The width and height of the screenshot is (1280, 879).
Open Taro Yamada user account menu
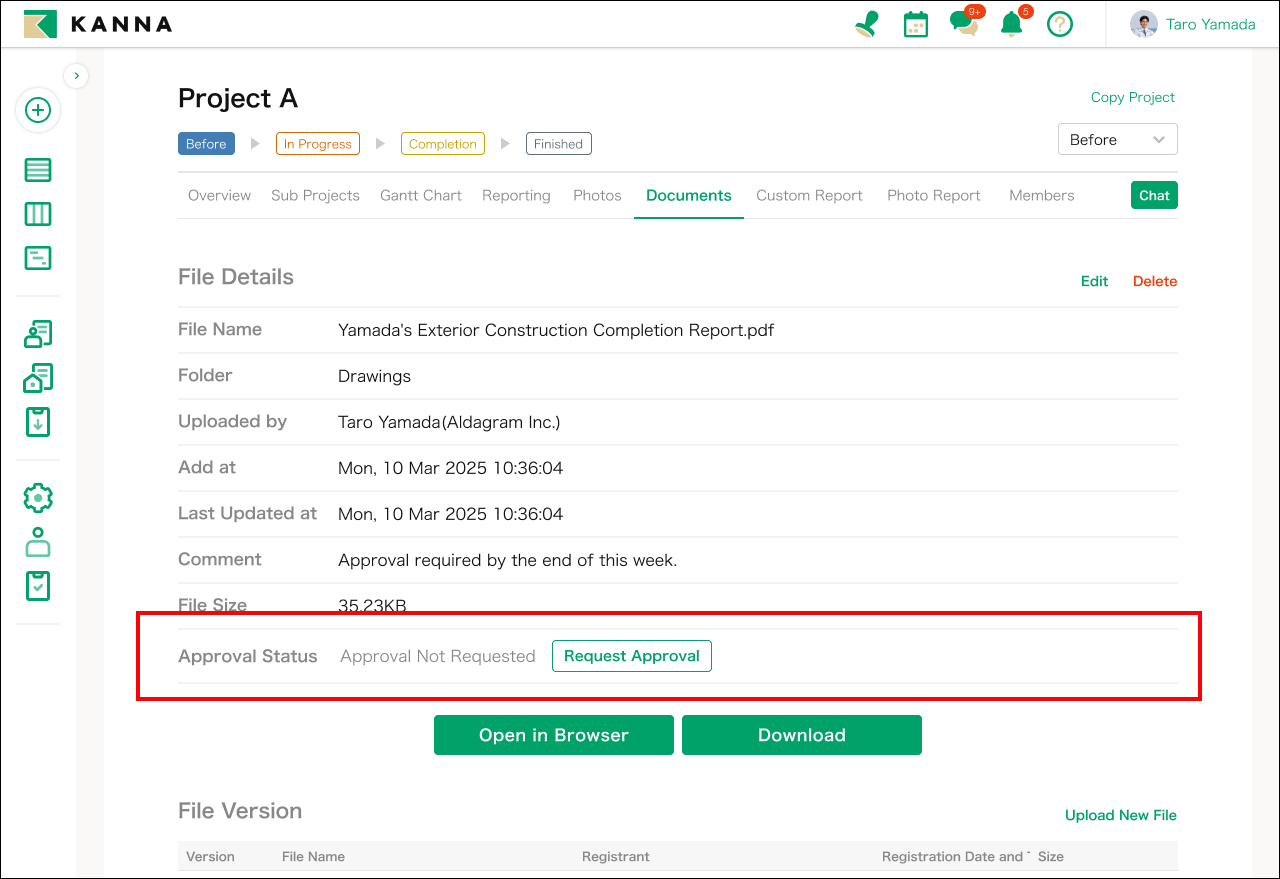pos(1193,24)
